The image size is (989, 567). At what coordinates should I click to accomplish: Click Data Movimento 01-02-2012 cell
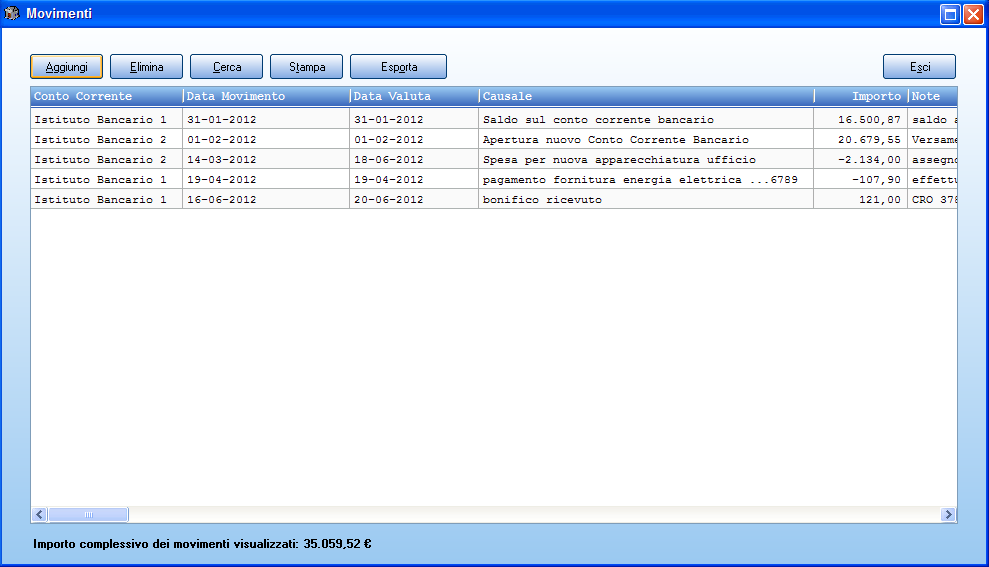[266, 139]
